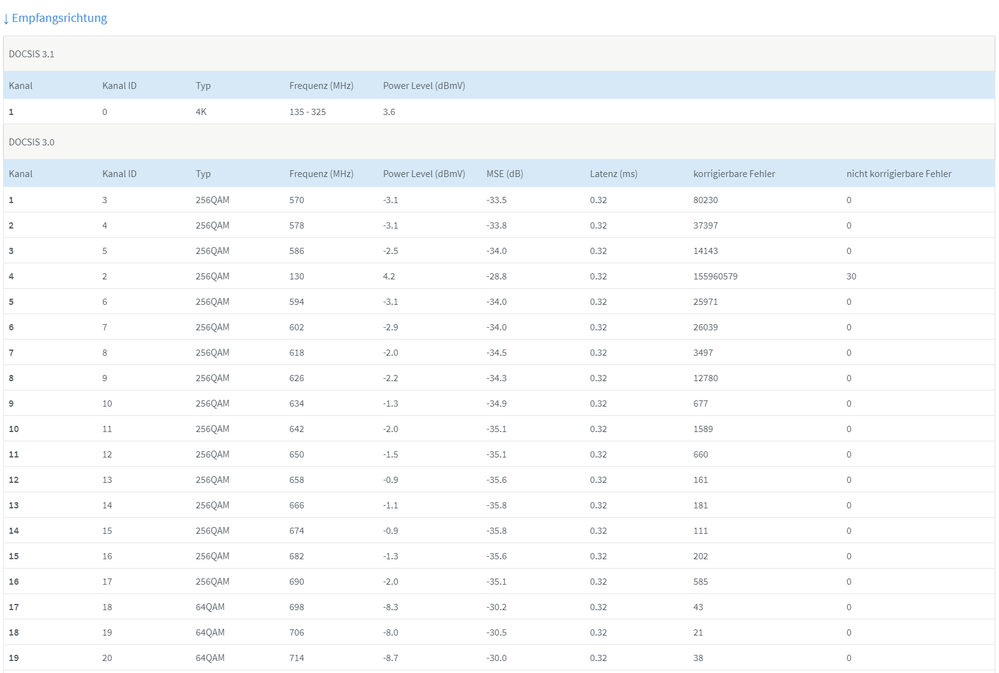Click the 3.6 power level value
The height and width of the screenshot is (673, 999).
pos(389,112)
